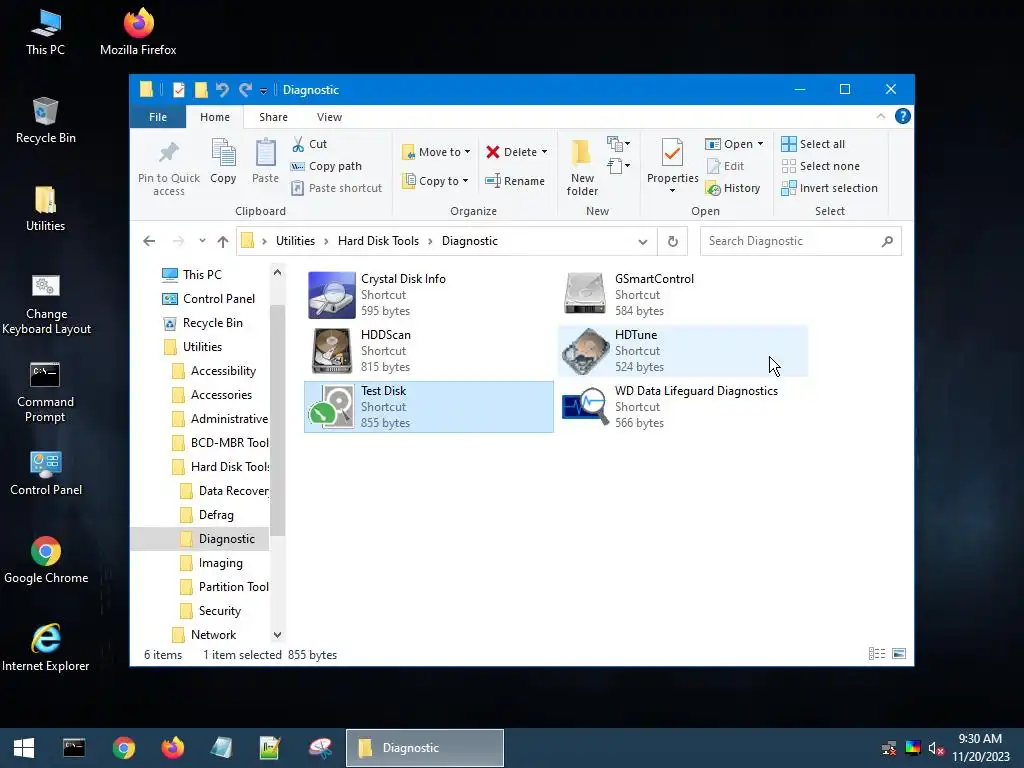Open the Windows Start menu
The height and width of the screenshot is (768, 1024).
pyautogui.click(x=24, y=748)
